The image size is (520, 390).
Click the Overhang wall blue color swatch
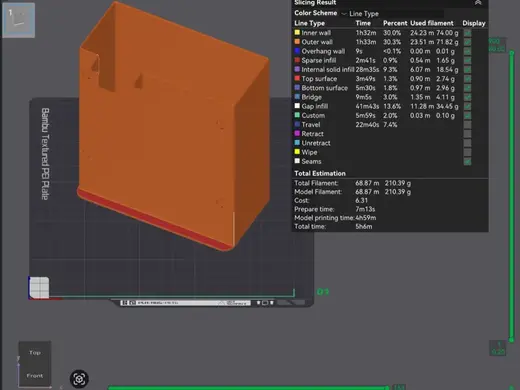[x=297, y=51]
